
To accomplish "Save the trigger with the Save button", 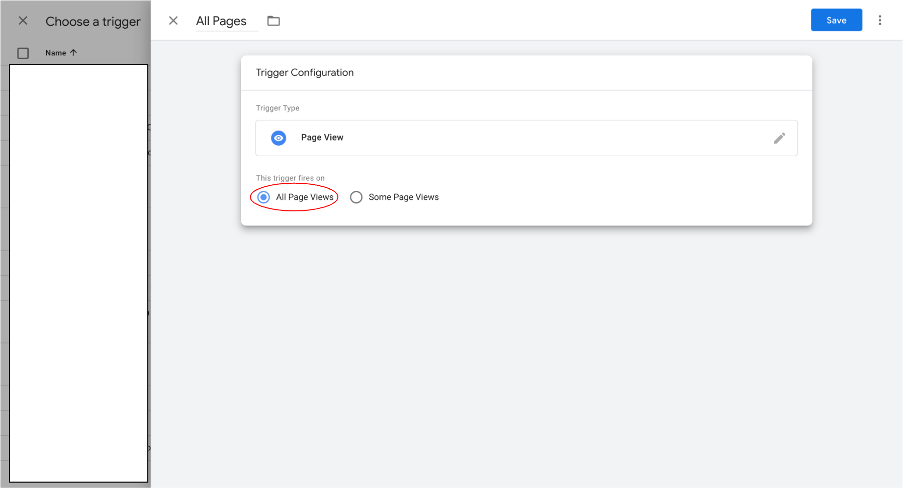I will pos(836,20).
